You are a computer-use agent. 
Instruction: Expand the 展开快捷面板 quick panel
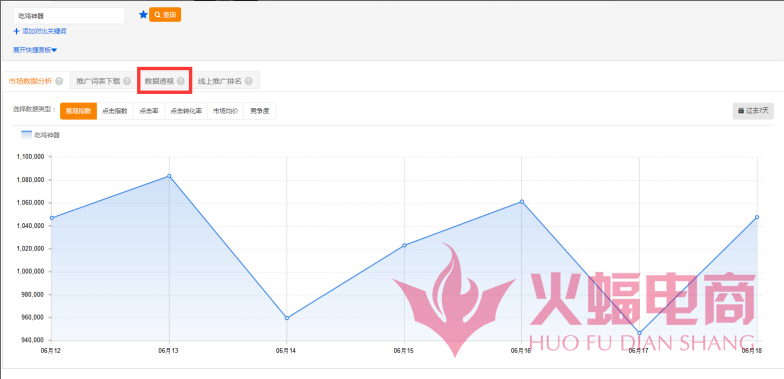[x=35, y=50]
